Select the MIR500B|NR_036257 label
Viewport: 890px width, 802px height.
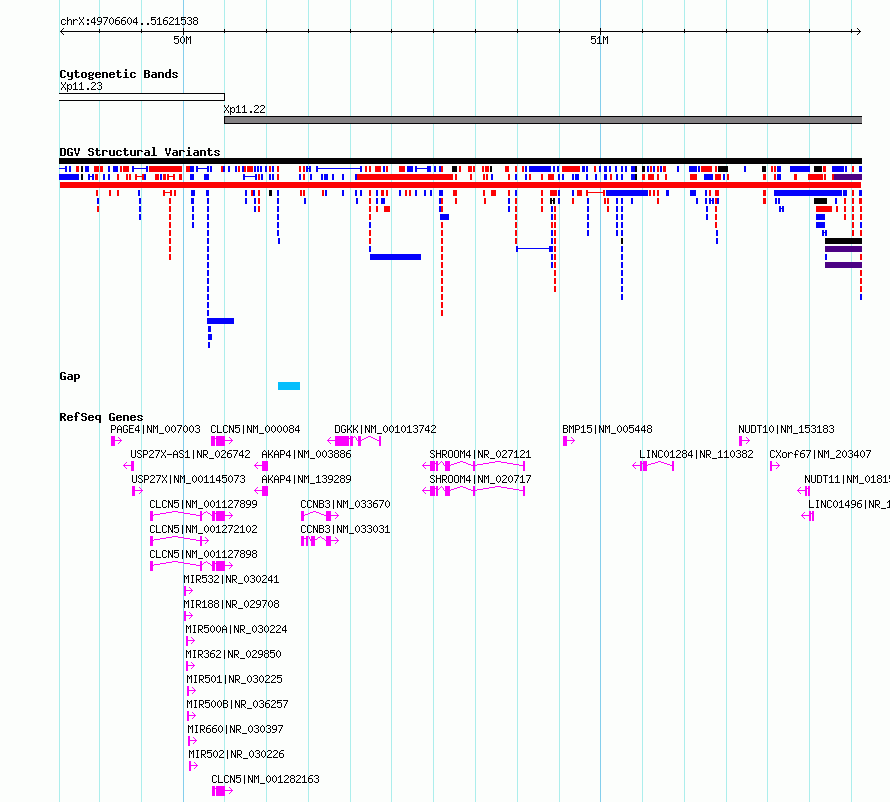click(237, 704)
